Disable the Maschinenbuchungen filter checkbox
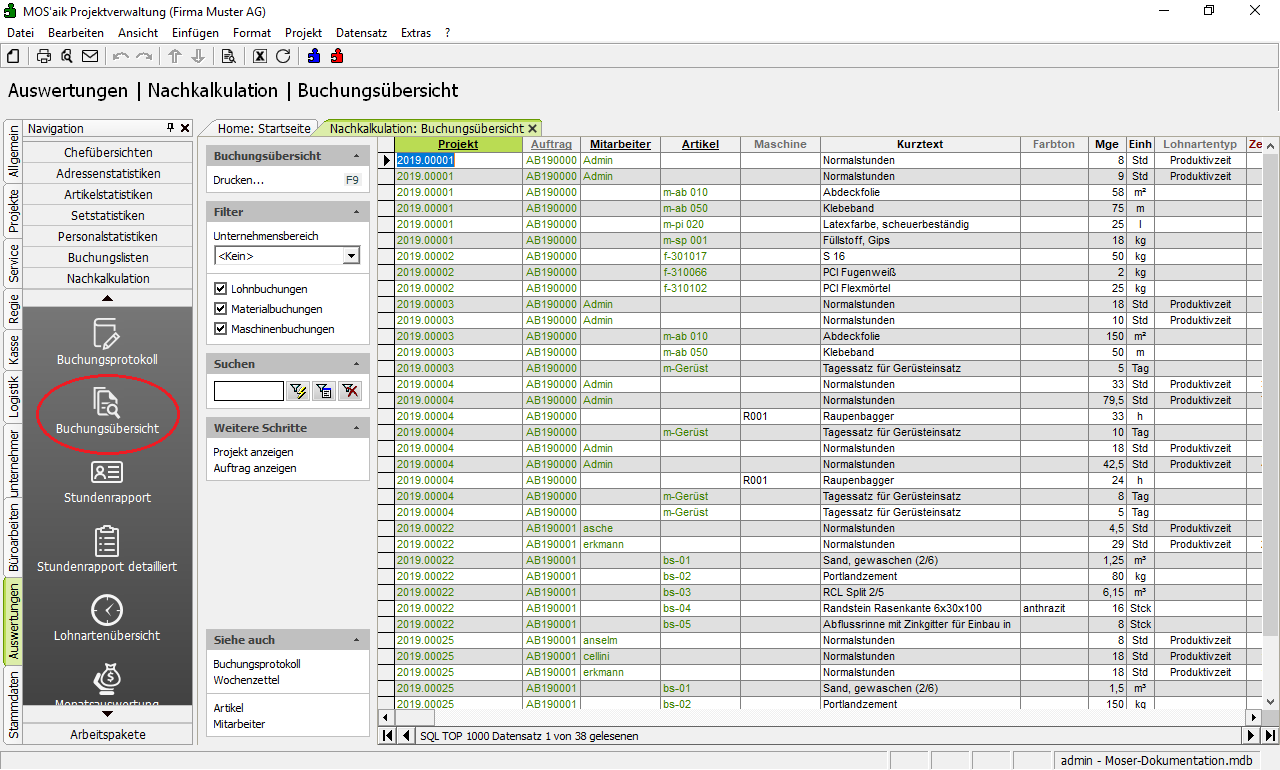 pos(221,329)
